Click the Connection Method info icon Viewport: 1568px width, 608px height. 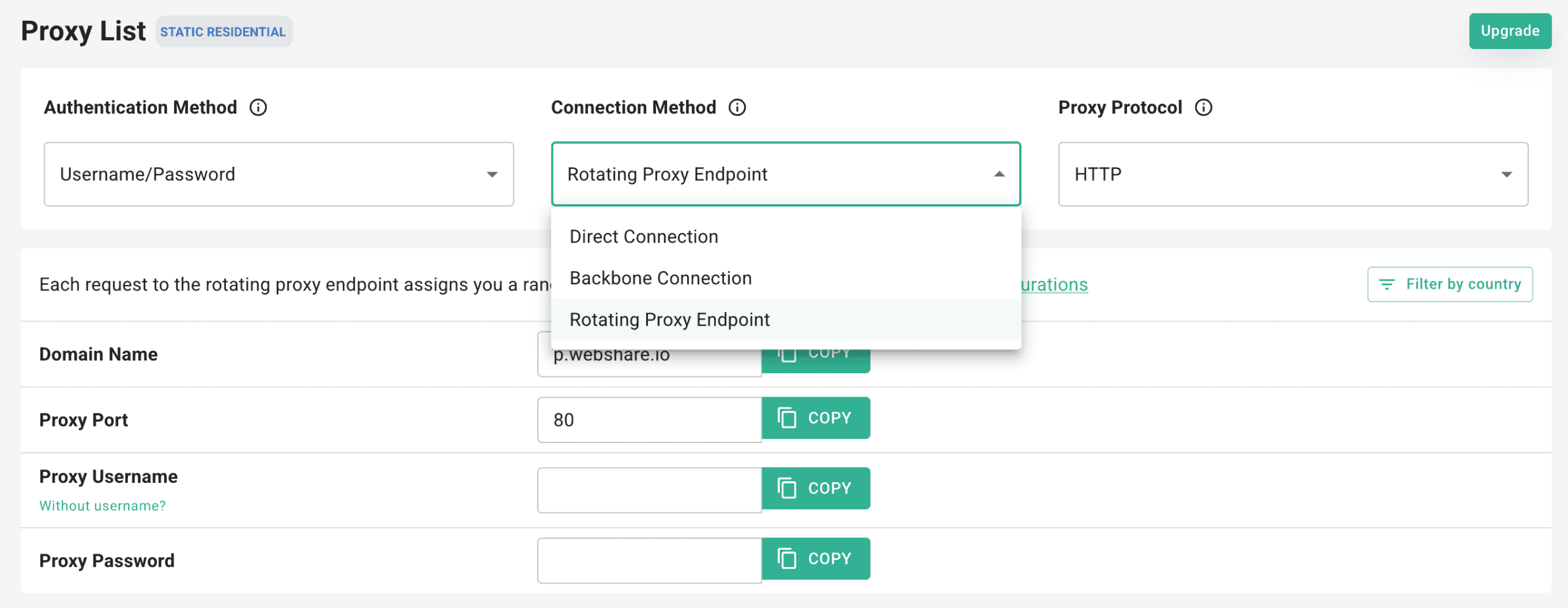737,107
